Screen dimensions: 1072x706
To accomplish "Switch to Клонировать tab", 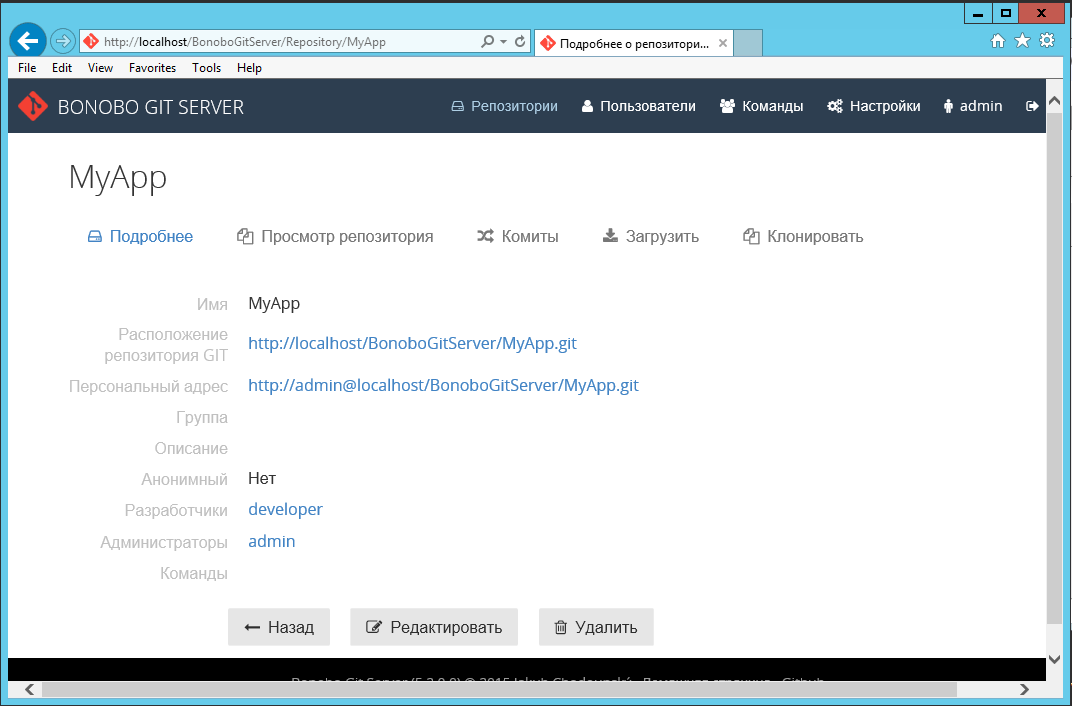I will 803,236.
